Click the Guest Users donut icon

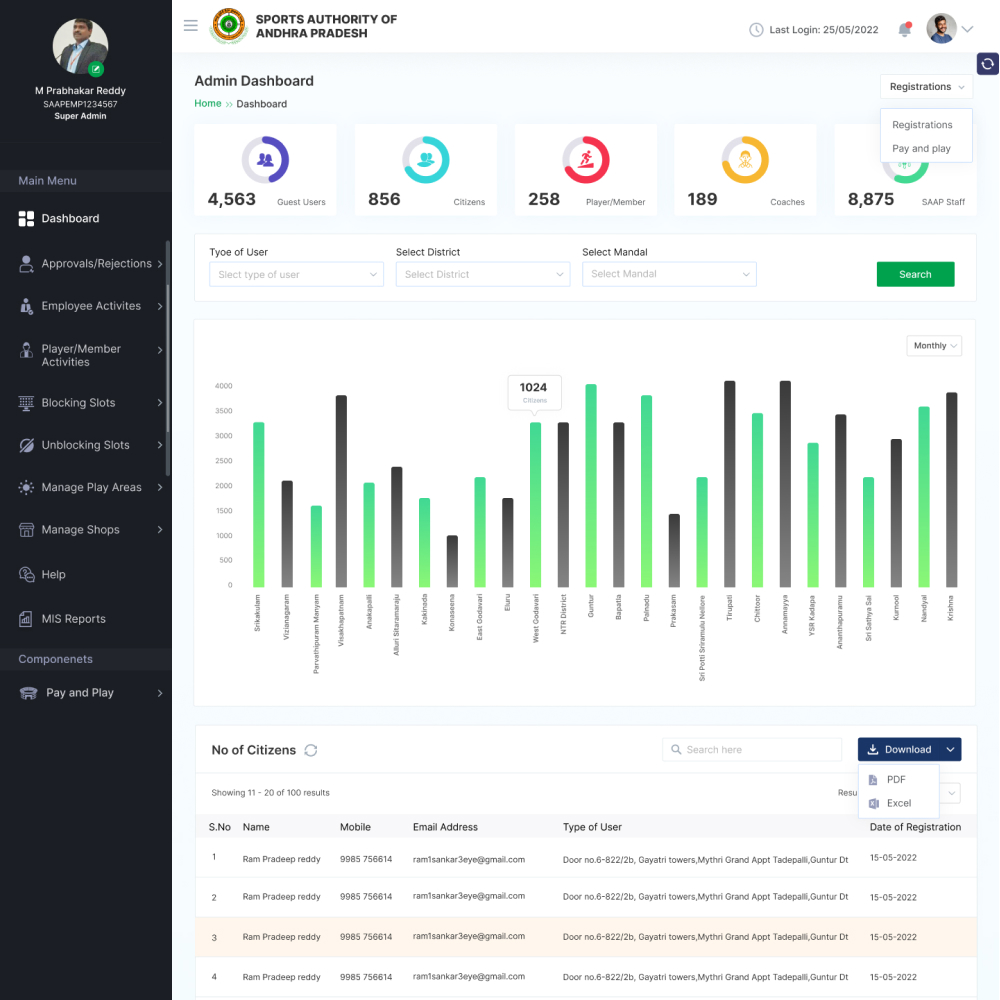click(x=265, y=159)
